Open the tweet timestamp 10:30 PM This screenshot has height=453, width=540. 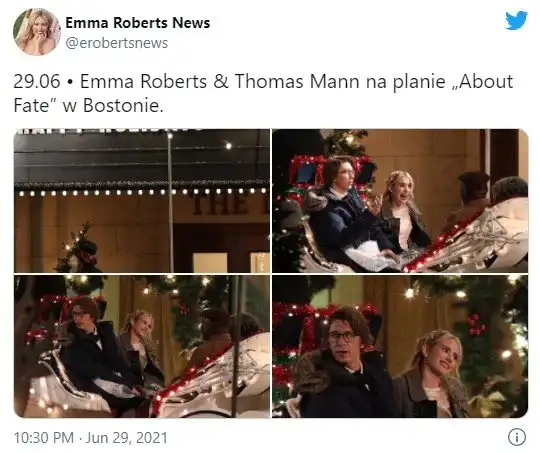click(x=44, y=438)
